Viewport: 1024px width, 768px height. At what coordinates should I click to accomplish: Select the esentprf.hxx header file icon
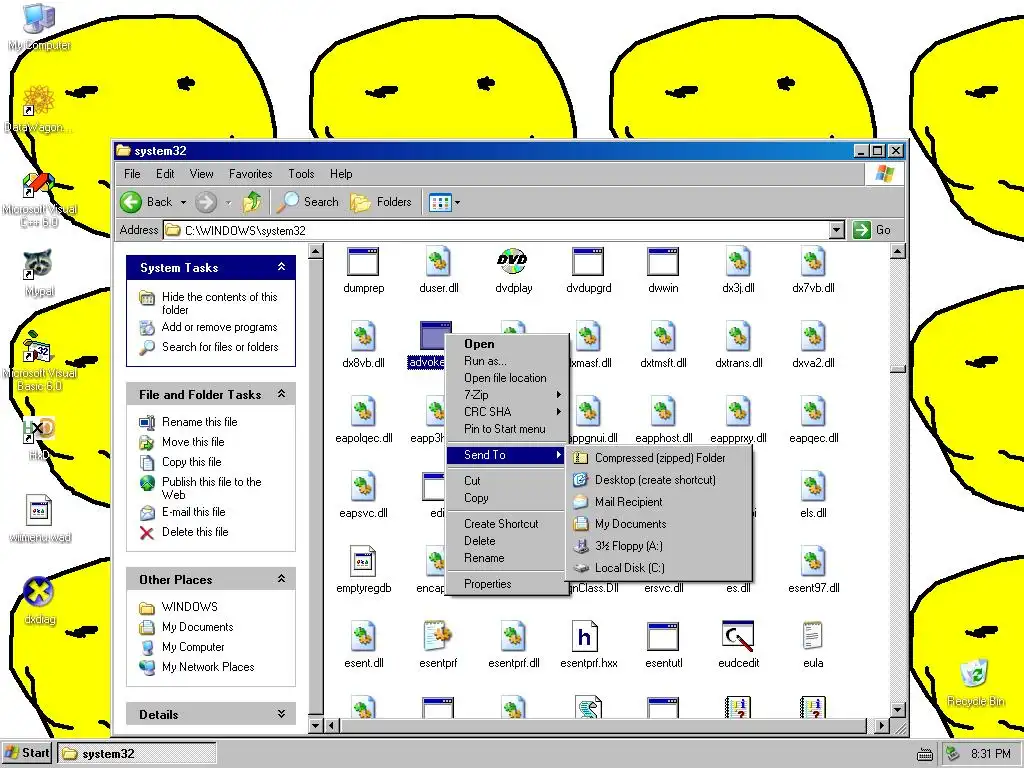click(585, 636)
